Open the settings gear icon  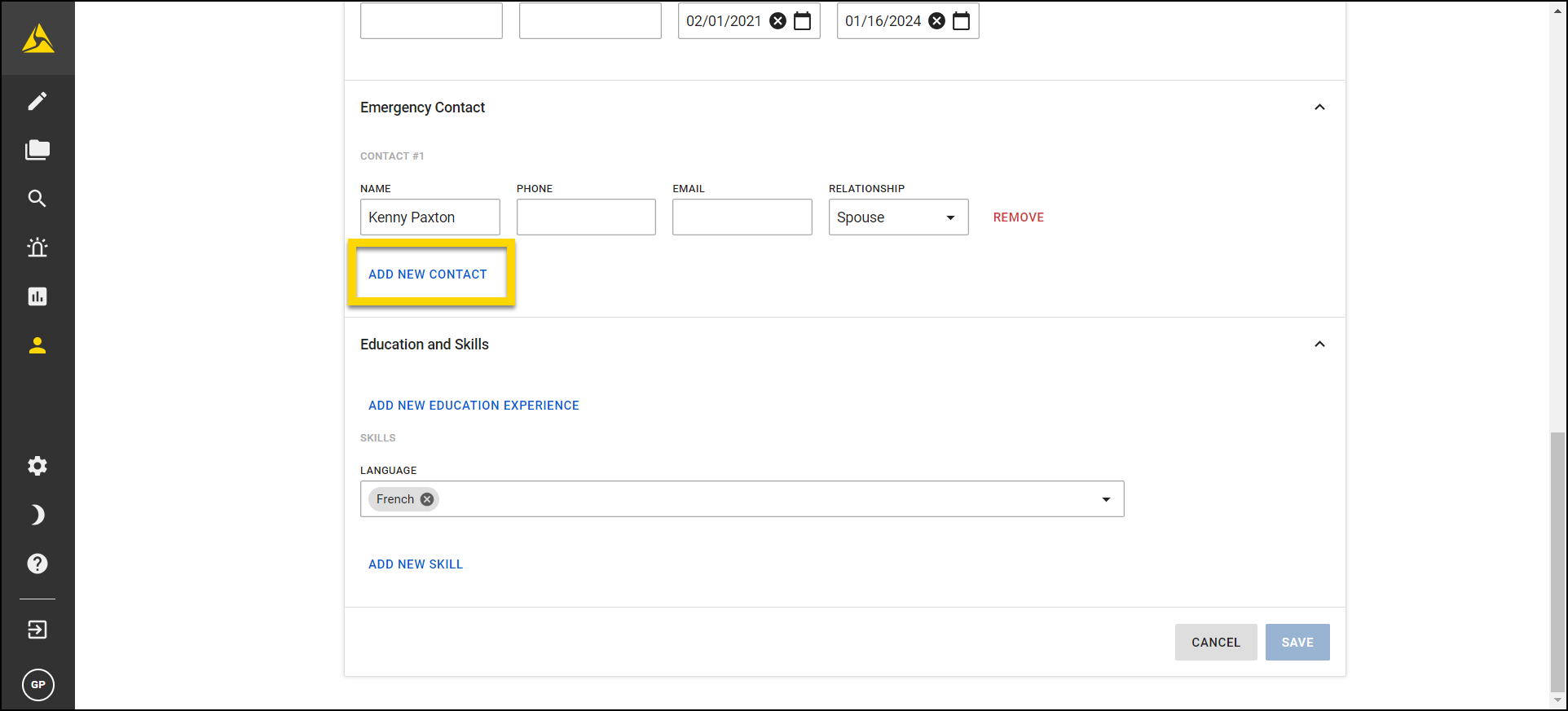point(37,466)
